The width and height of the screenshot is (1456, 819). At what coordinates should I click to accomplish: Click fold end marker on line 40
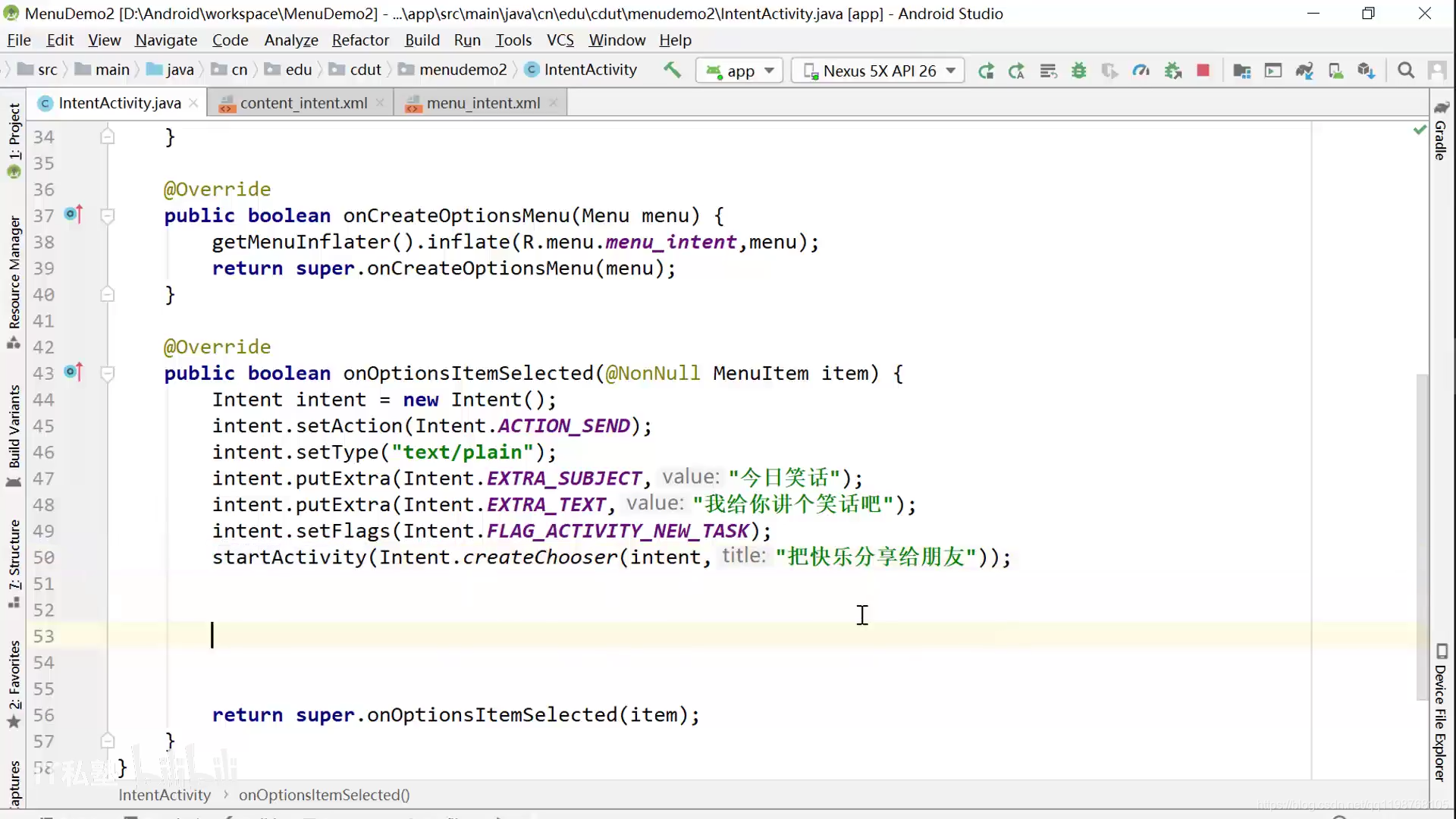pos(108,294)
